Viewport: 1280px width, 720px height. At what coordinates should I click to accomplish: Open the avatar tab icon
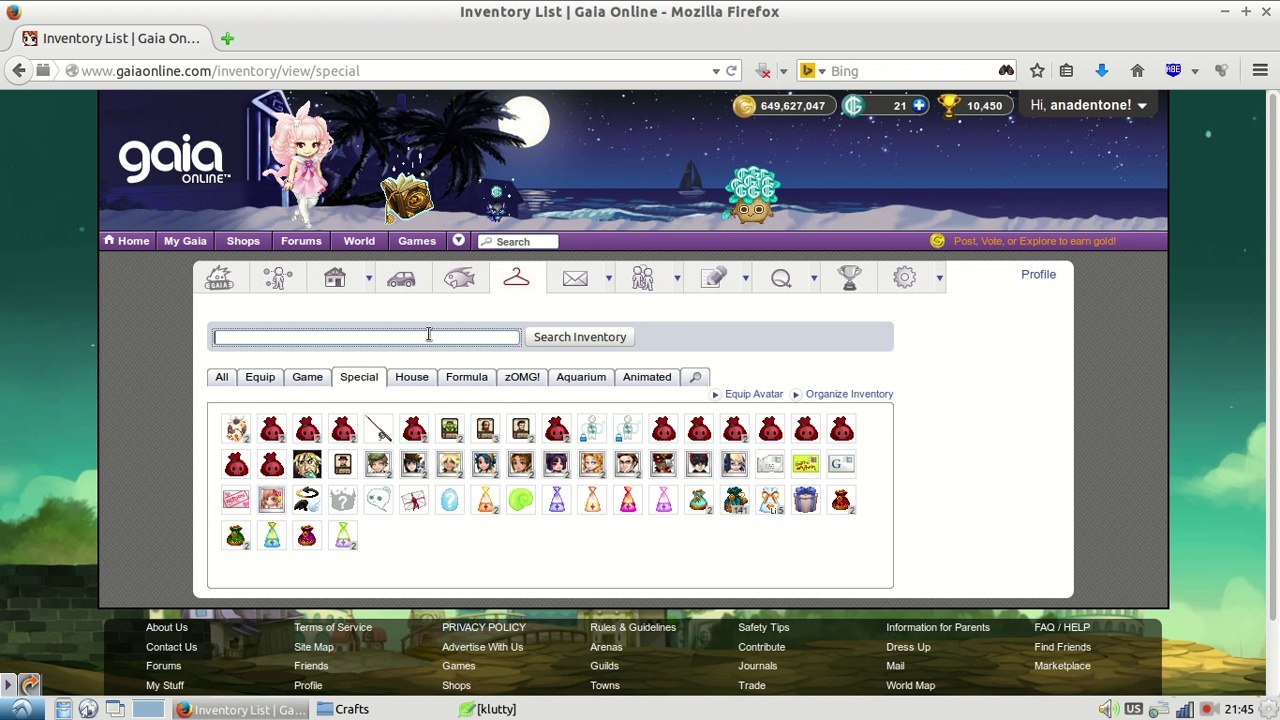tap(277, 278)
